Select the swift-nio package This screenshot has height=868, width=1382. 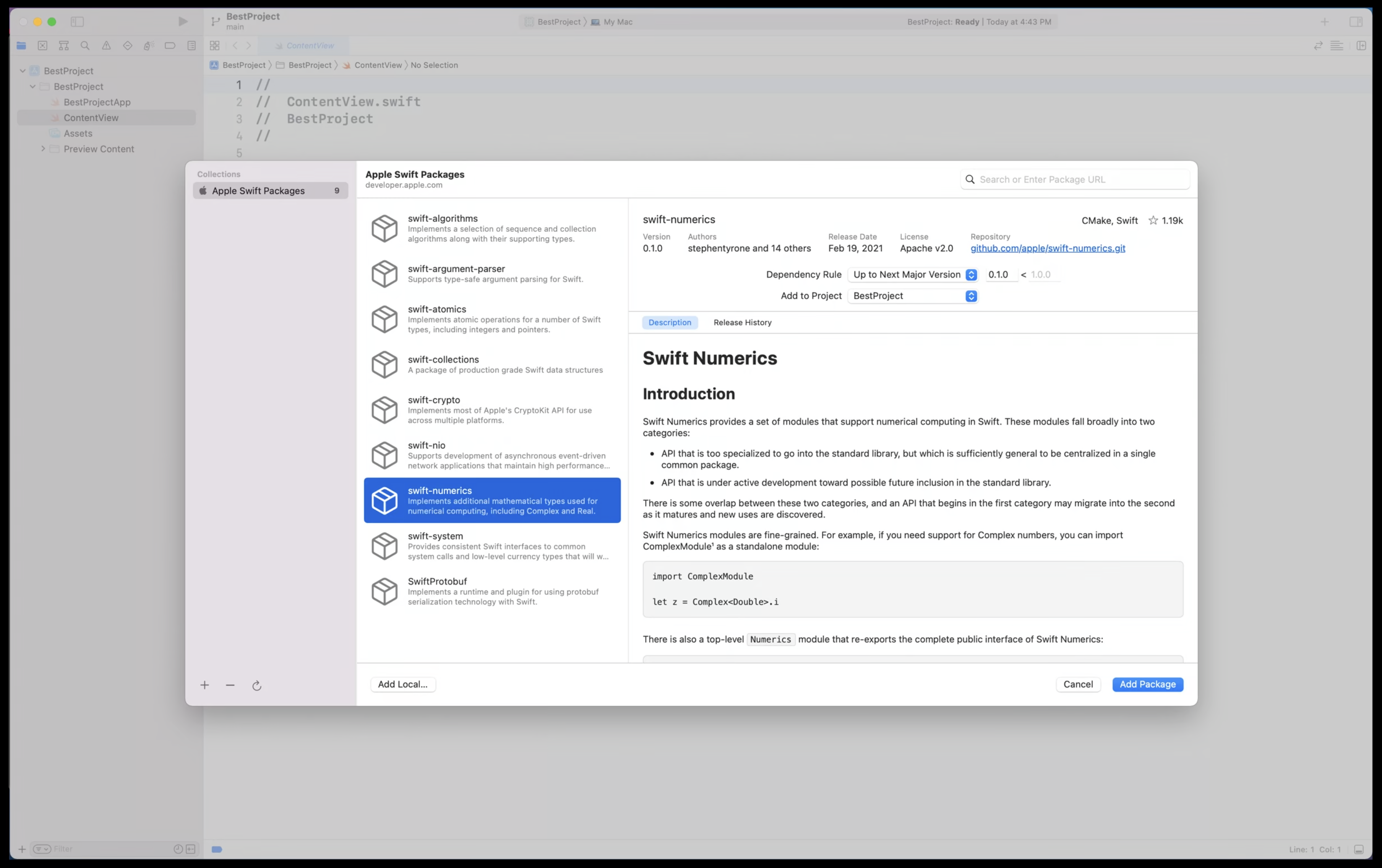click(492, 455)
